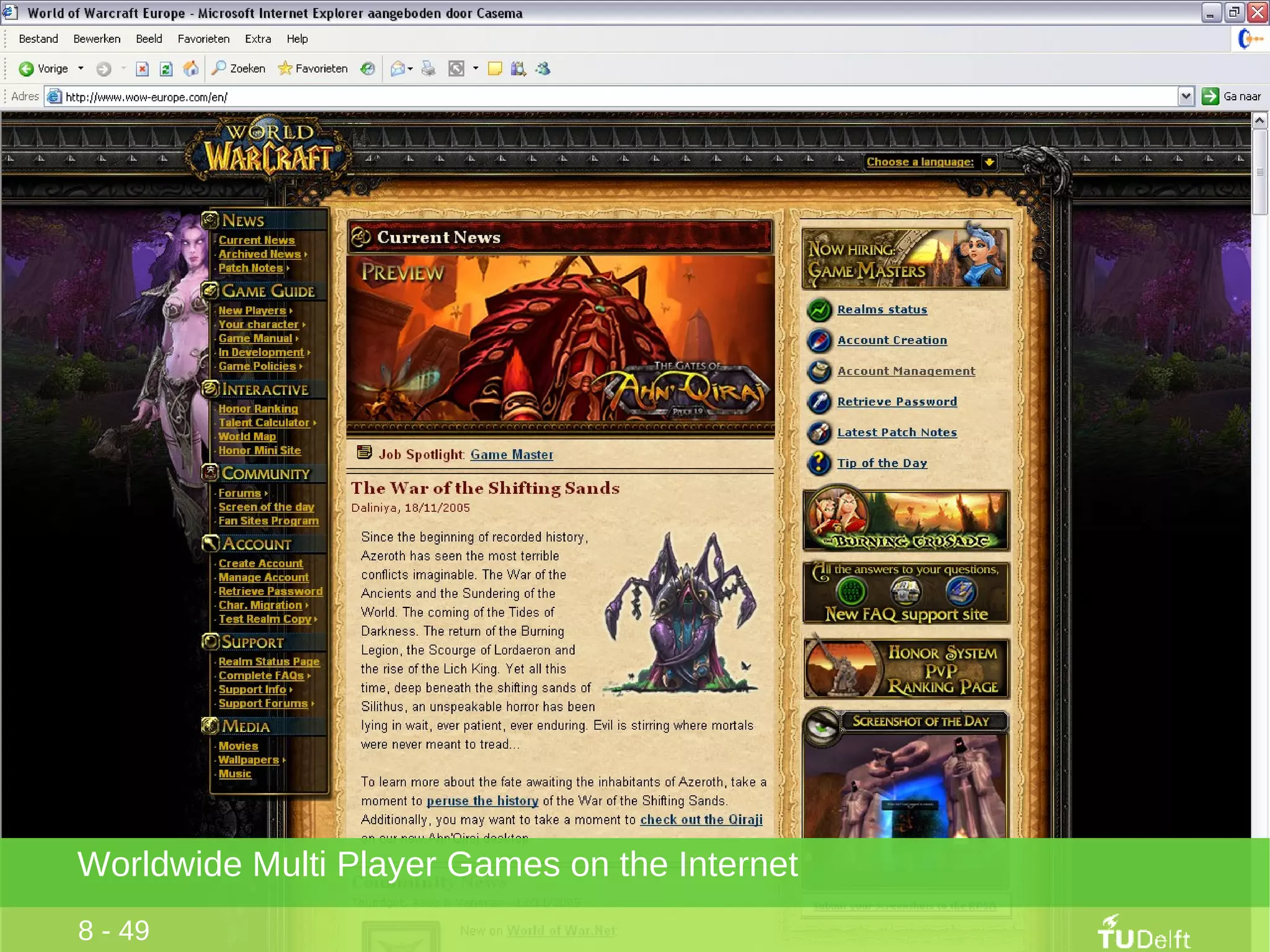Click the Ga naar go button
This screenshot has width=1270, height=952.
tap(1233, 97)
